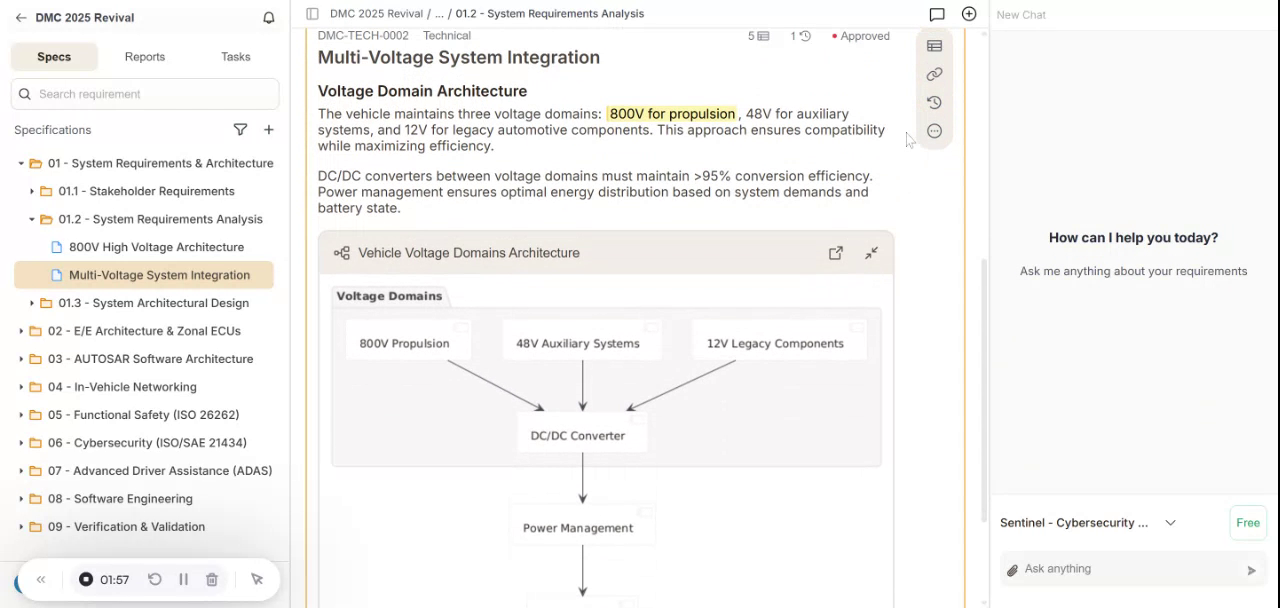
Task: Click the Free plan button
Action: (x=1247, y=523)
